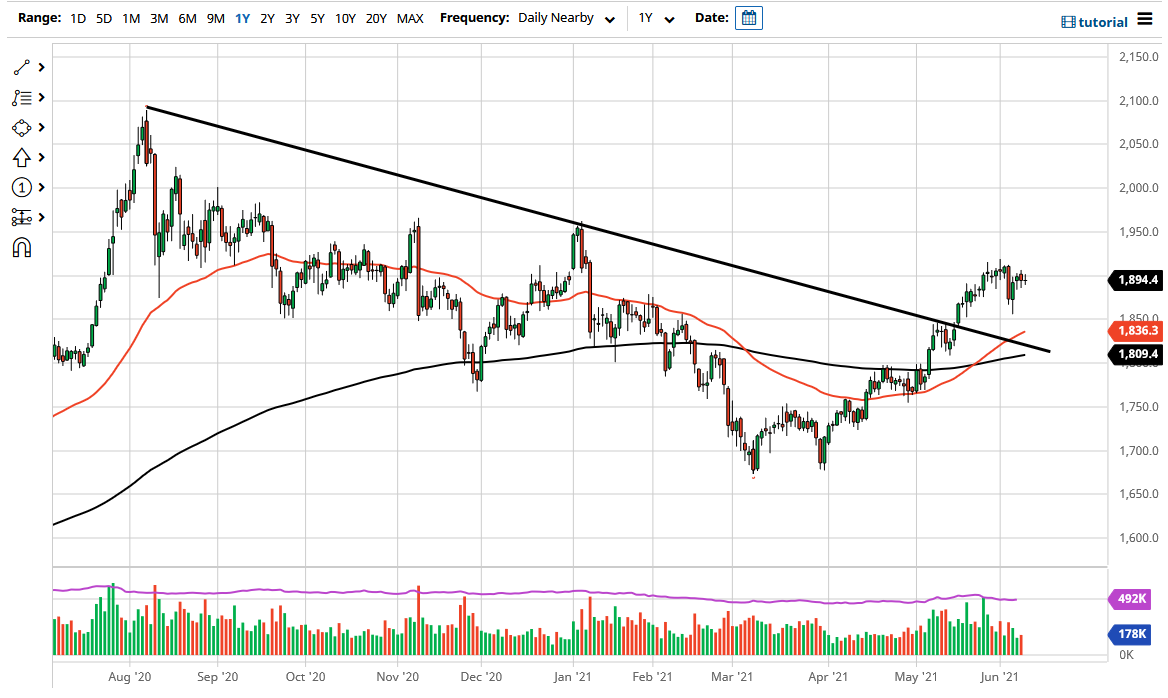Set range to 3M

coord(159,19)
